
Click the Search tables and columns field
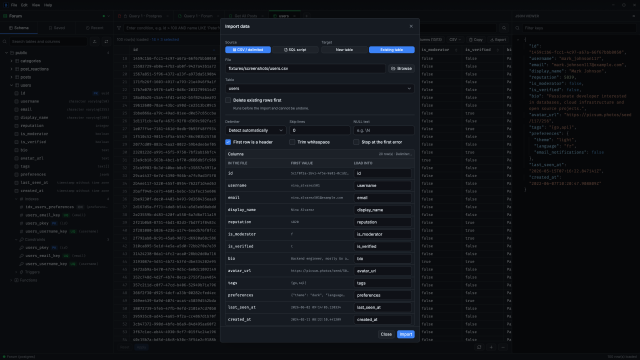point(48,42)
